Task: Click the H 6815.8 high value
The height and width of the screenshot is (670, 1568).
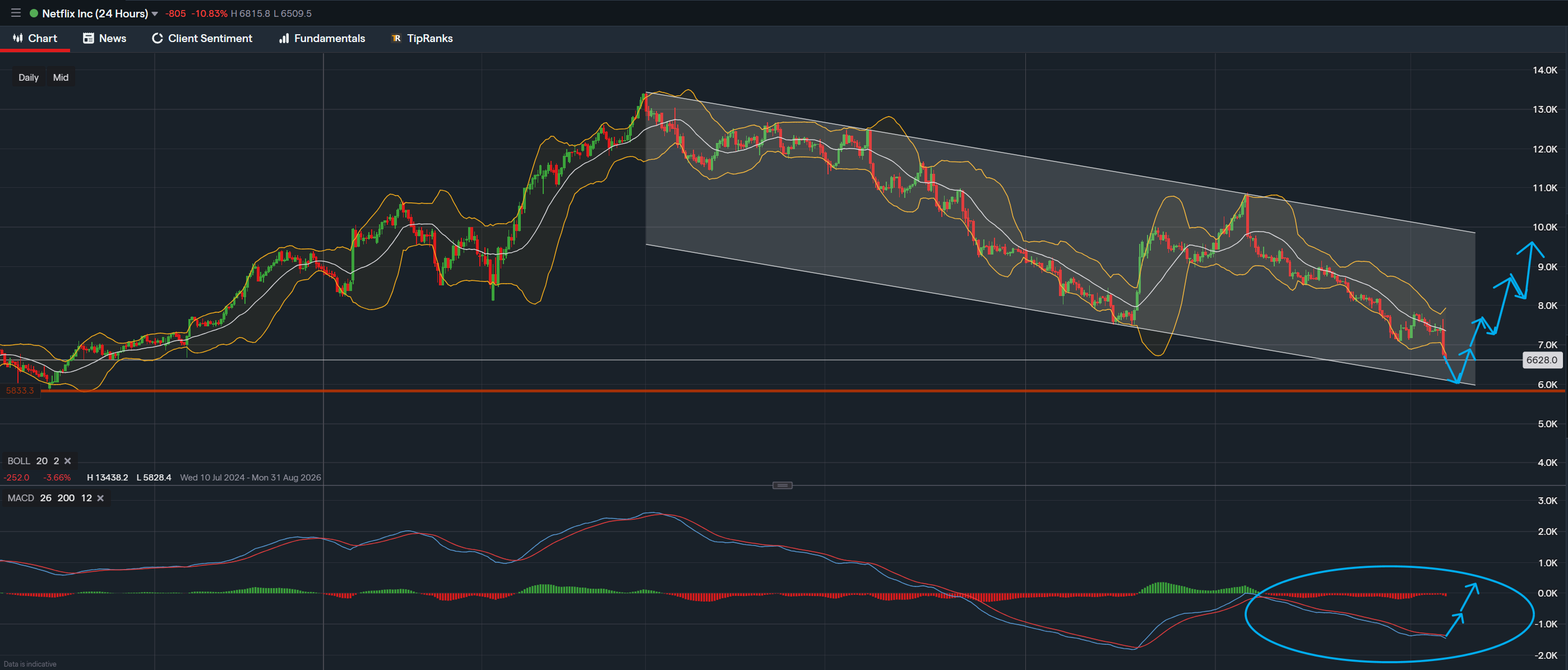Action: coord(250,13)
